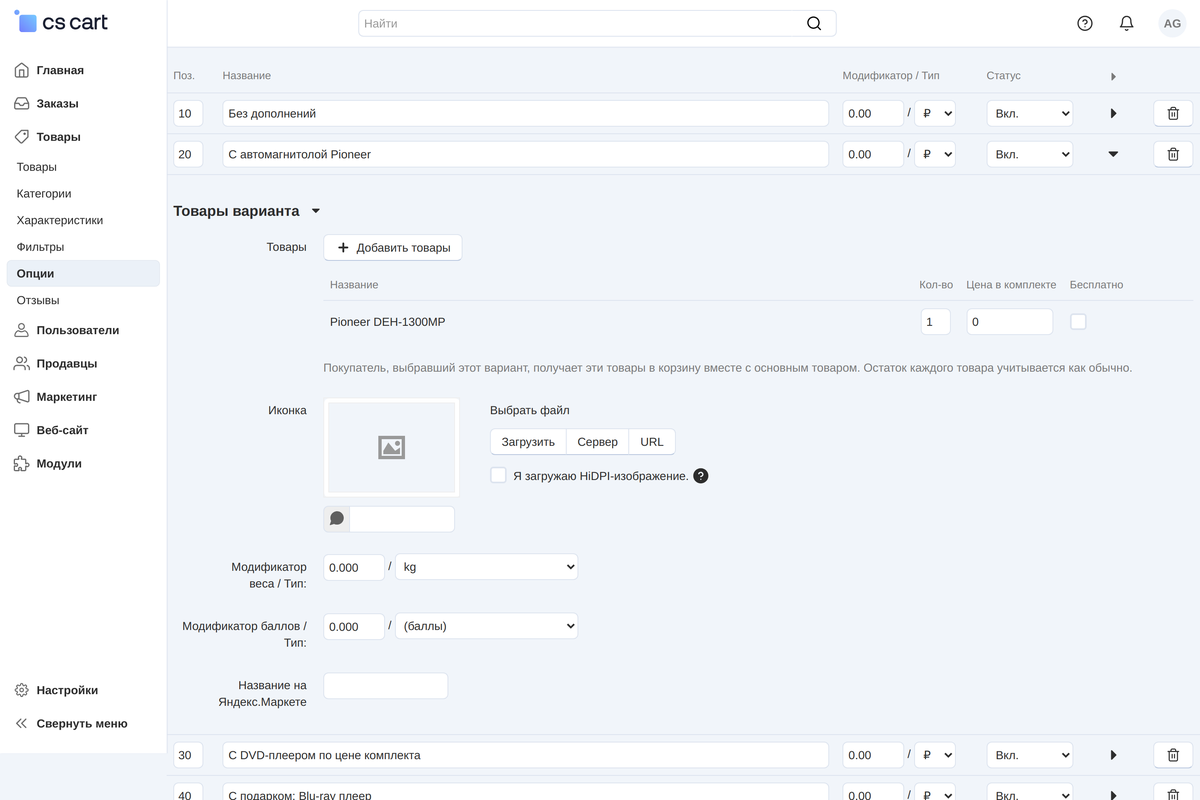Delete the 'С автомагнитолой Pioneer' variant

point(1173,154)
